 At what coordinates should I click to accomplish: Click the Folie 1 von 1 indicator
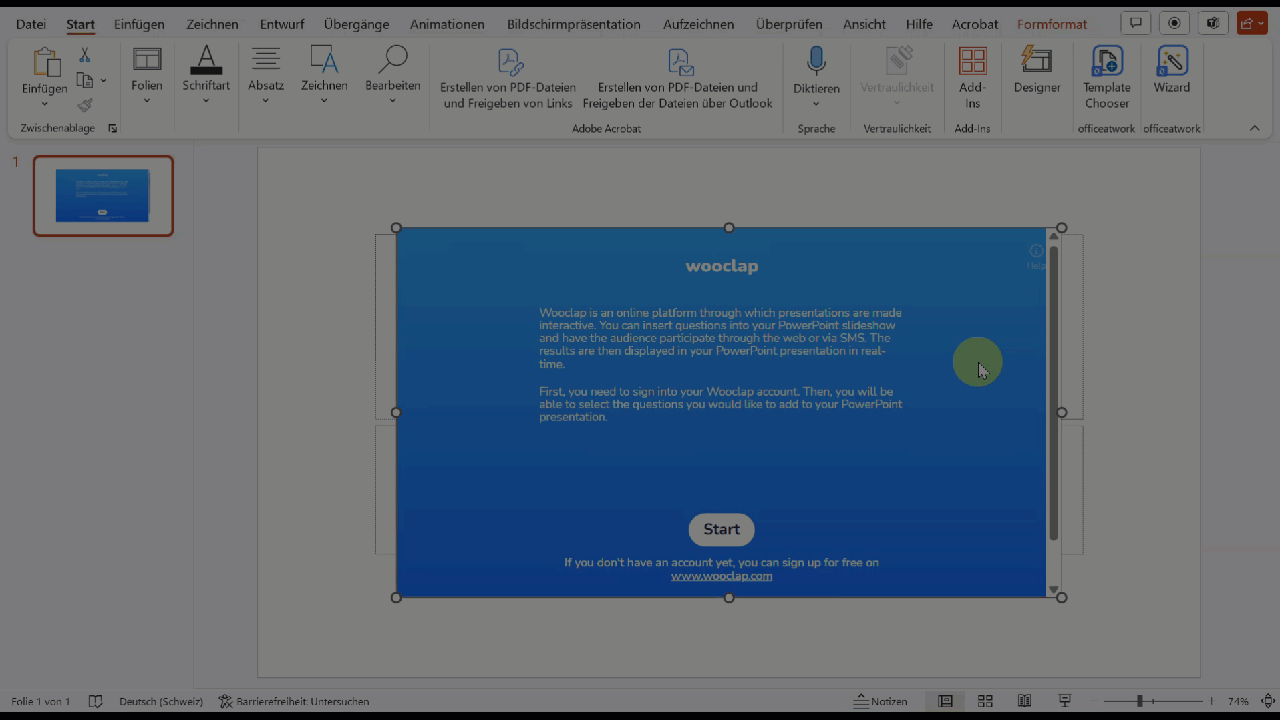click(40, 701)
